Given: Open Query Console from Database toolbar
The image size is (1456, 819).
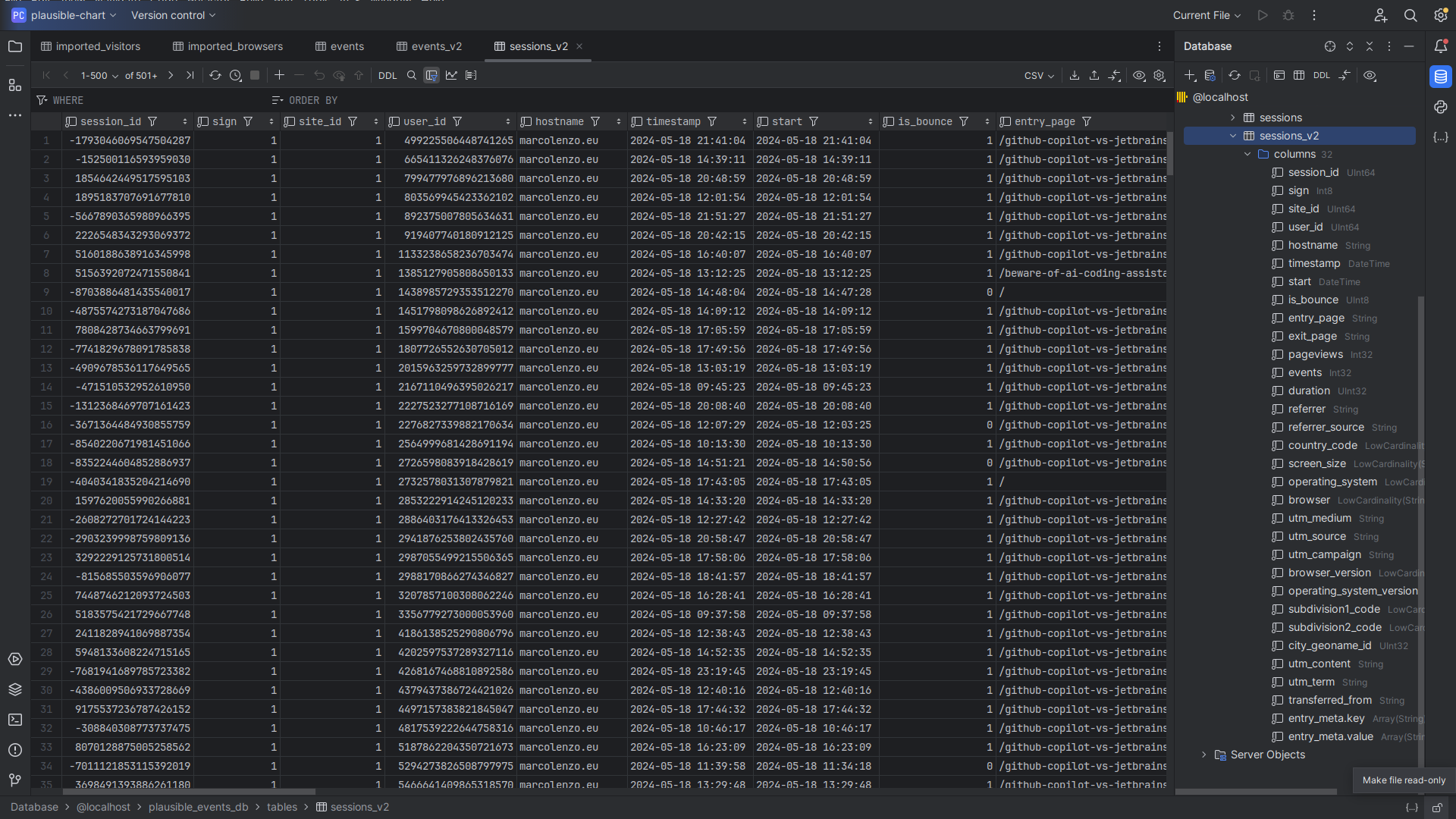Looking at the screenshot, I should click(x=1279, y=76).
